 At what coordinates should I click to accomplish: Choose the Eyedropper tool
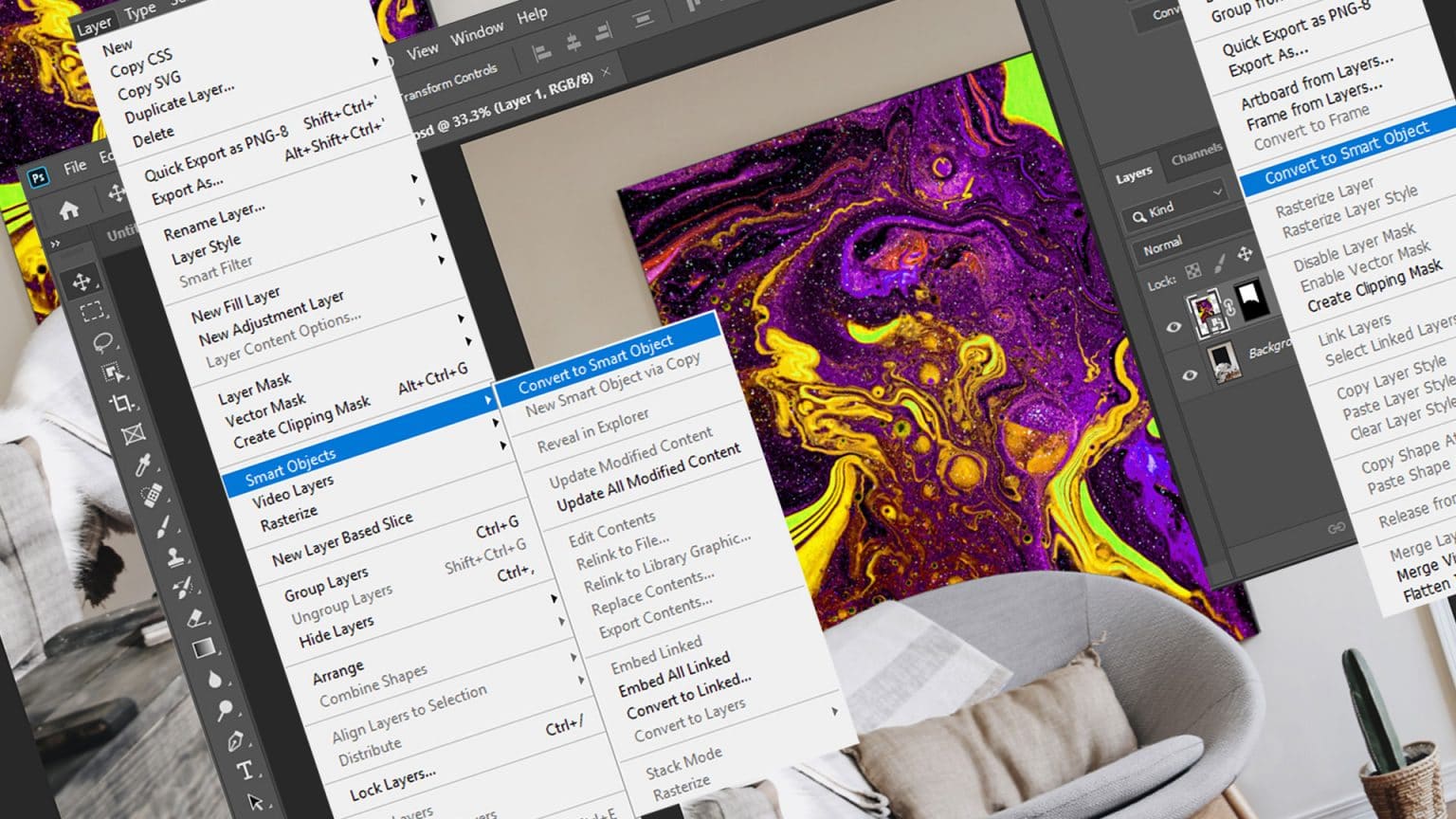coord(143,464)
